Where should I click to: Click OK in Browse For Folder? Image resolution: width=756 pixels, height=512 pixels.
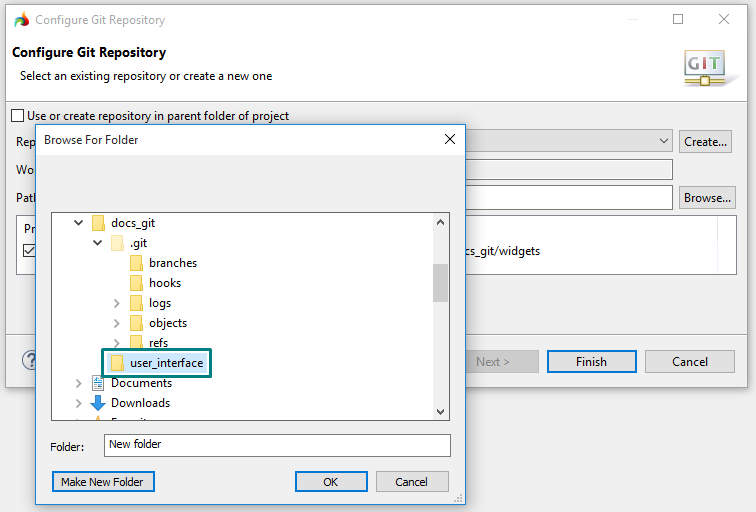click(x=331, y=482)
